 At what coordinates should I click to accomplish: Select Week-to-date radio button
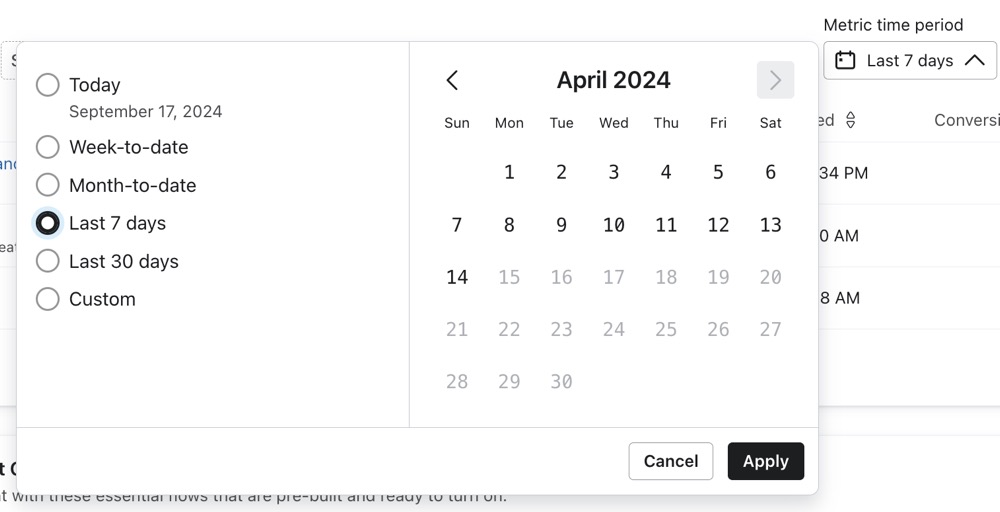48,147
